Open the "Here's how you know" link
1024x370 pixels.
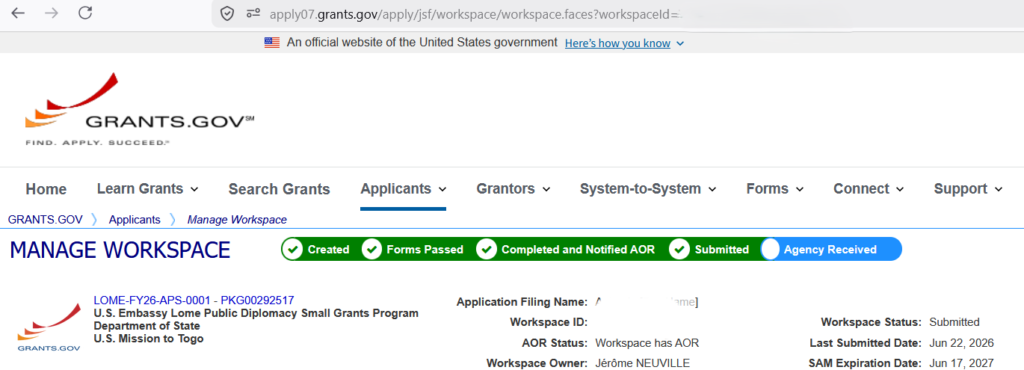point(618,44)
